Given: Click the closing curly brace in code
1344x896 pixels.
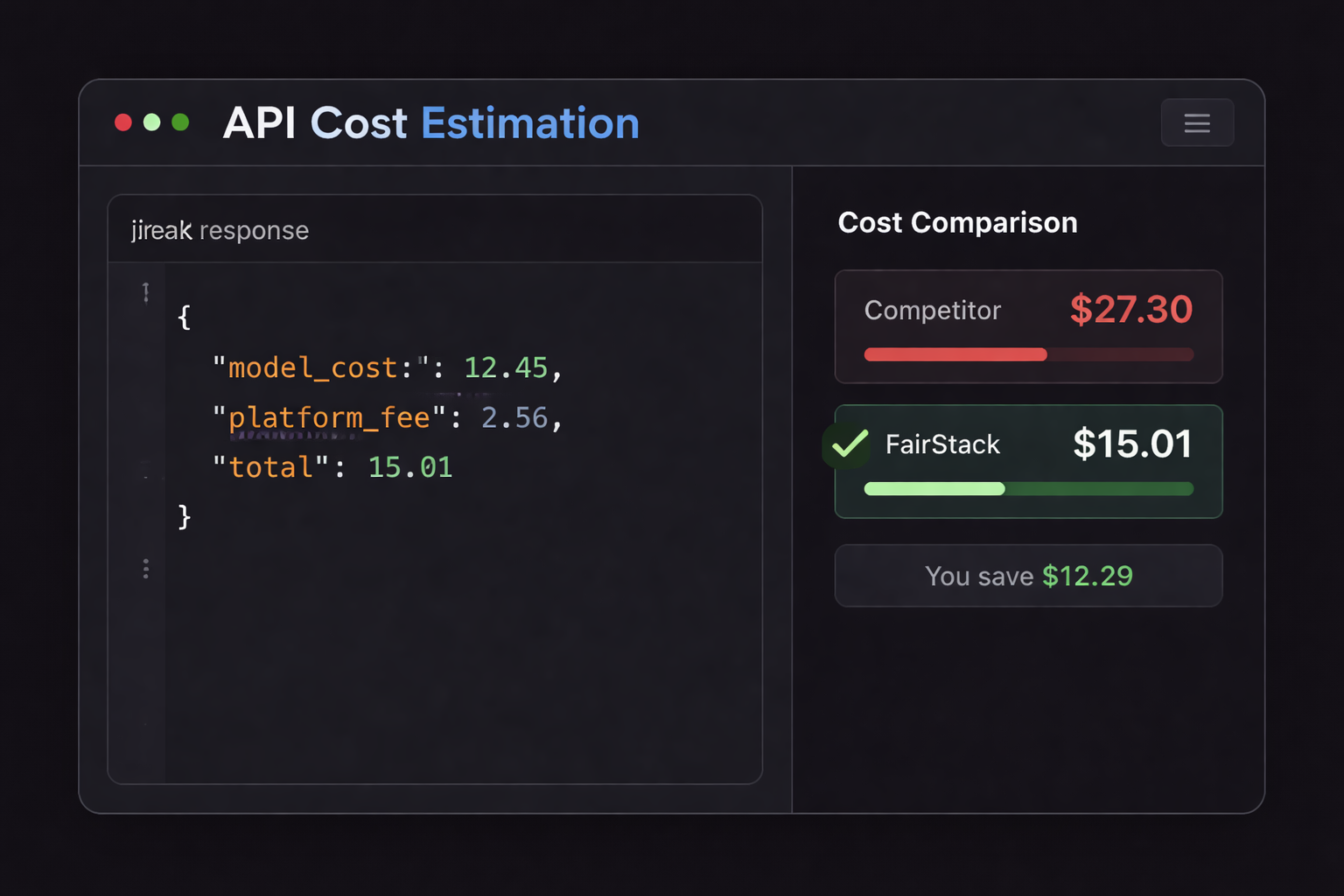Looking at the screenshot, I should (x=184, y=516).
